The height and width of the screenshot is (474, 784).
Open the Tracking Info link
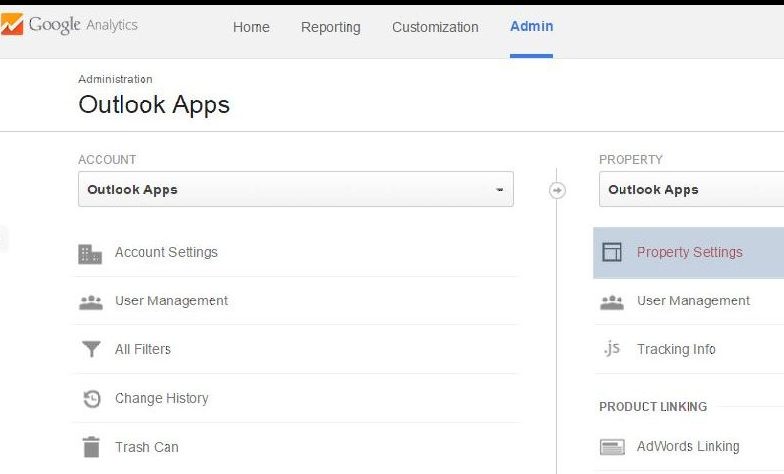(x=676, y=349)
